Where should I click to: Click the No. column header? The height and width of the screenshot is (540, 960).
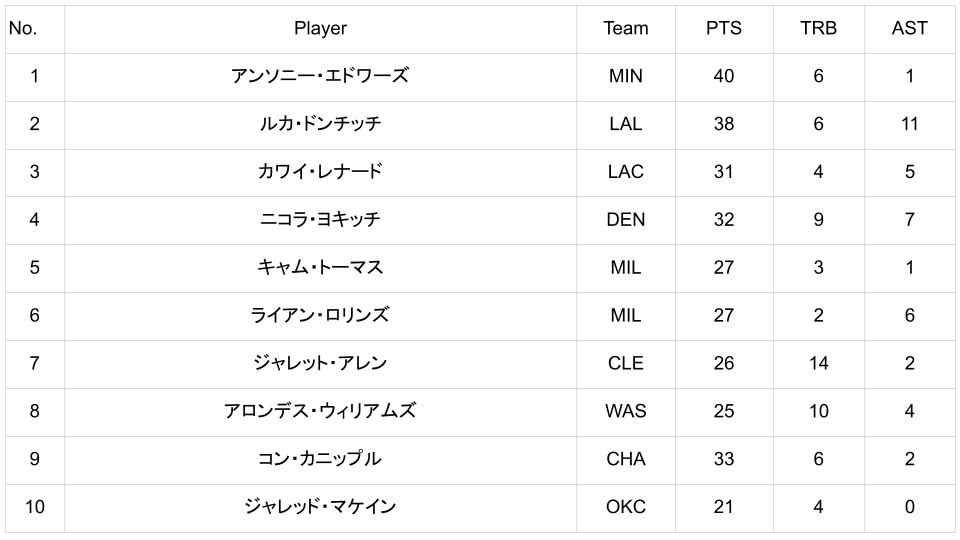point(23,28)
